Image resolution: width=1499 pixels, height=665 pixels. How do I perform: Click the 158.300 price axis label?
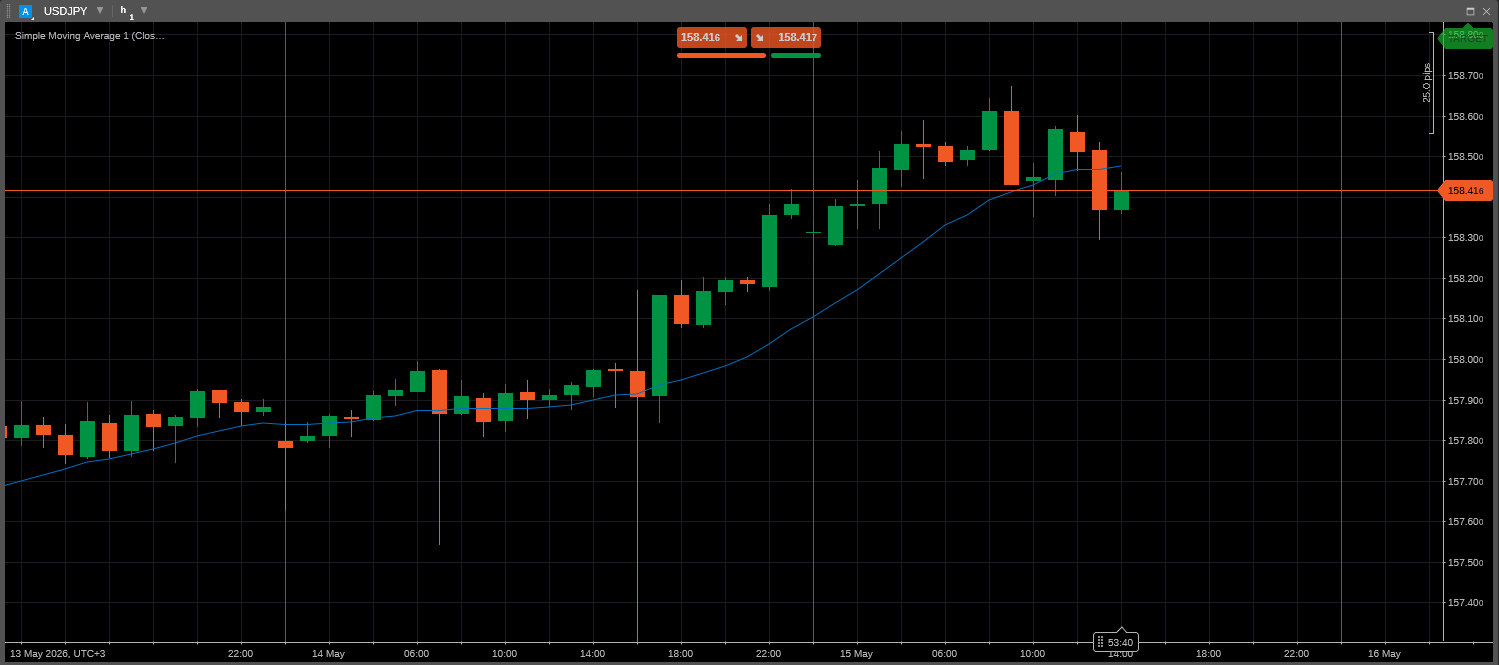[1465, 238]
